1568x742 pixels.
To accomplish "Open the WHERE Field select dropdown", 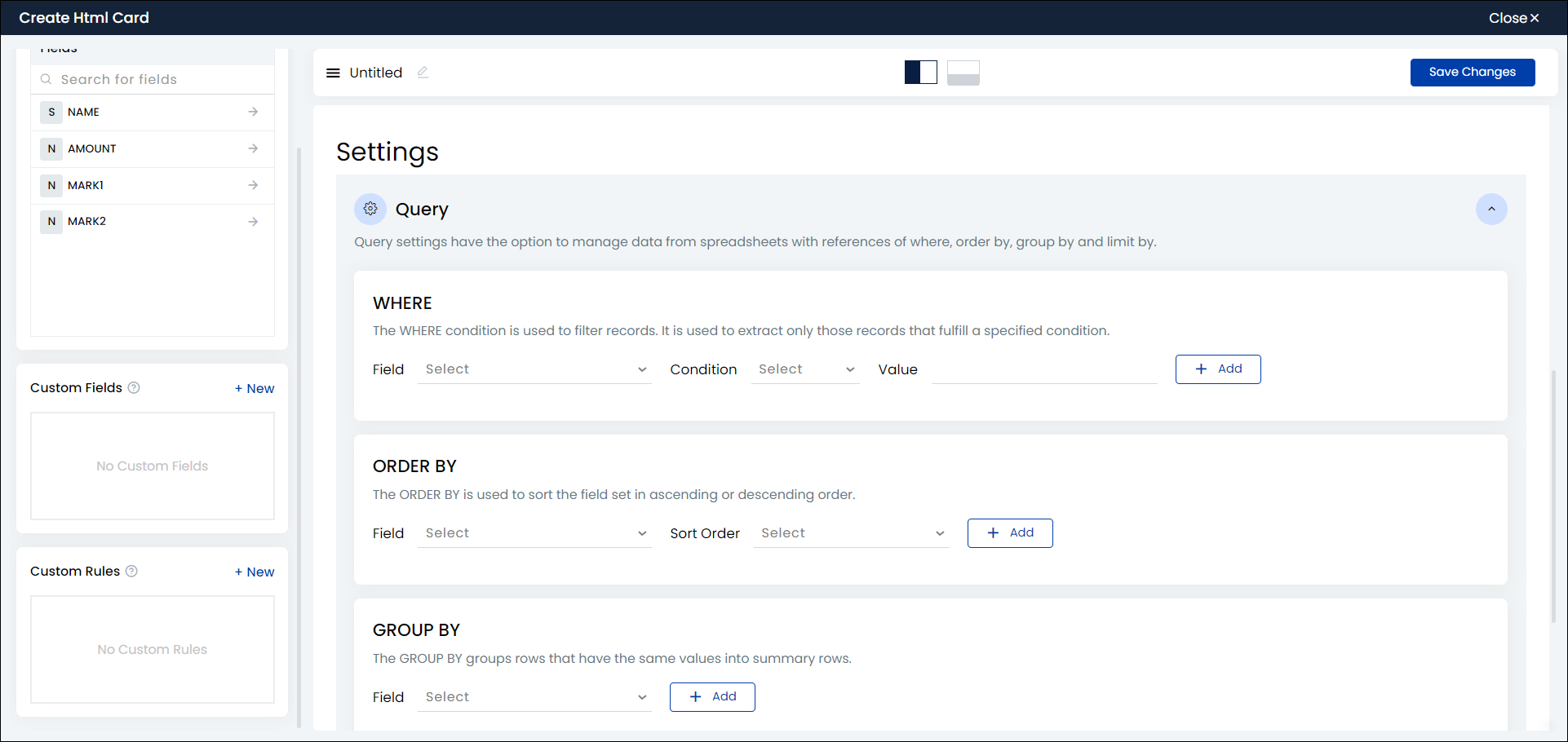I will pyautogui.click(x=534, y=369).
